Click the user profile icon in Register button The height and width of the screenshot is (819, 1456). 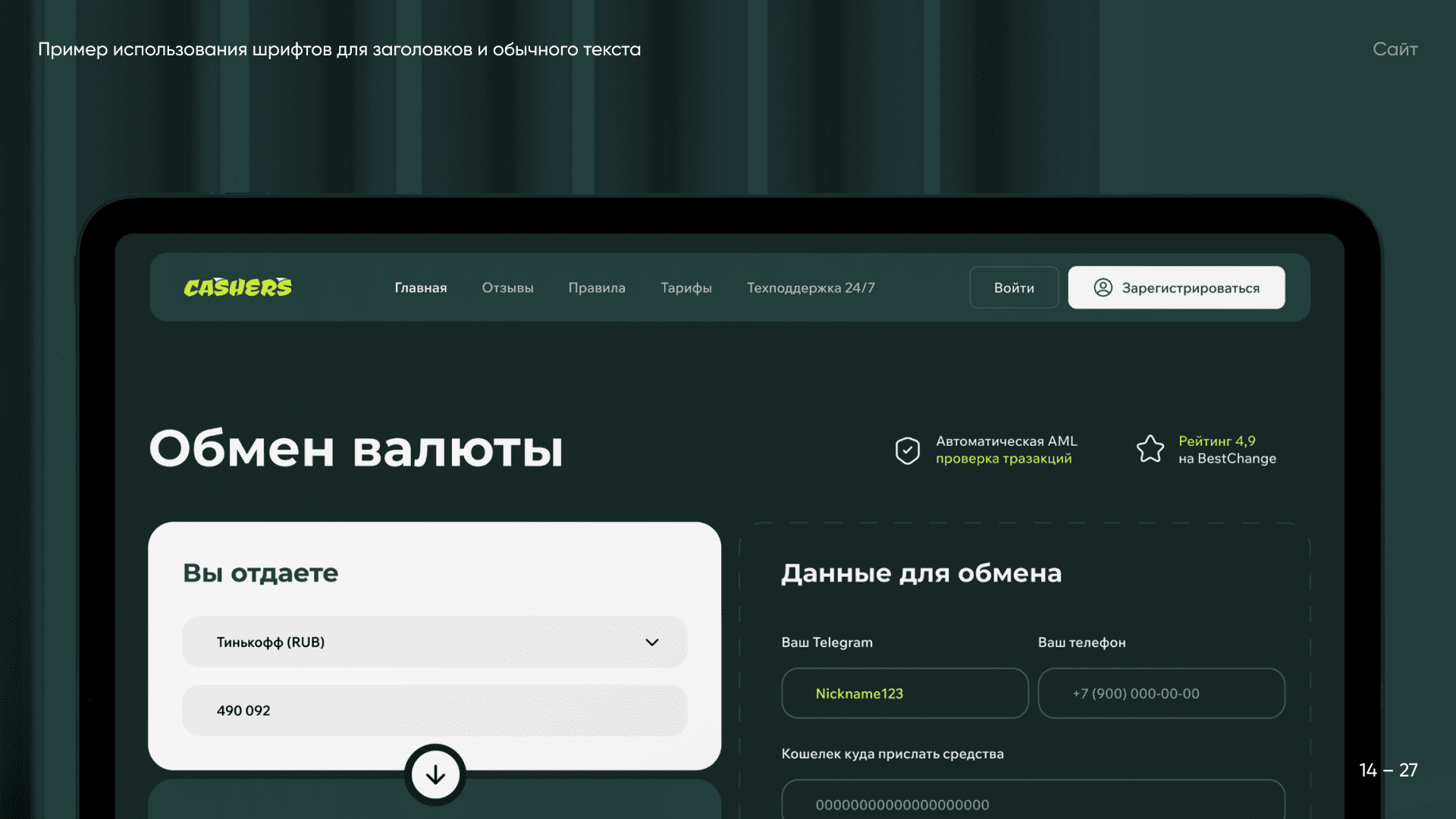pos(1103,287)
